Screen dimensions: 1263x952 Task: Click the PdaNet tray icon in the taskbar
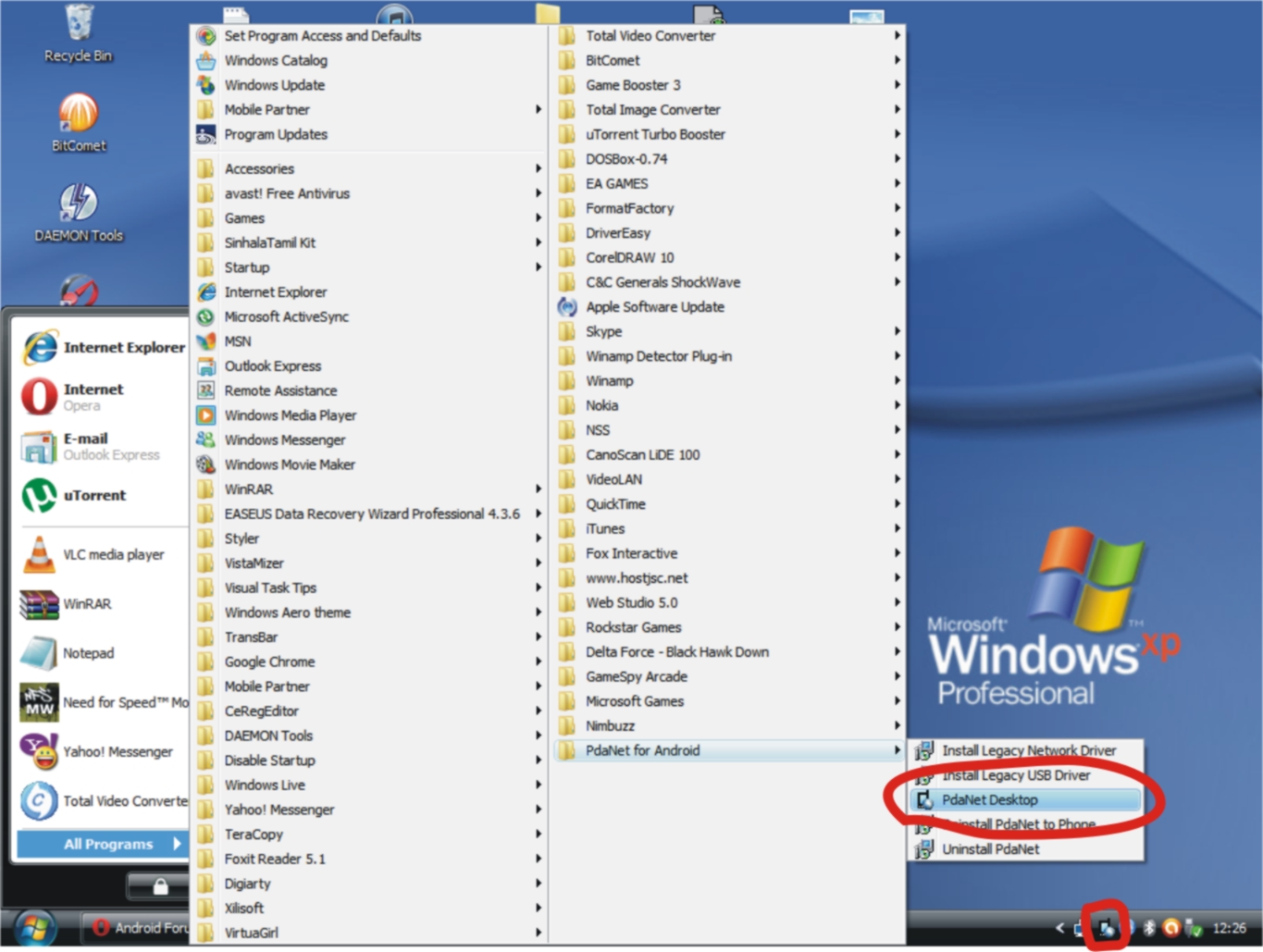pyautogui.click(x=1106, y=928)
